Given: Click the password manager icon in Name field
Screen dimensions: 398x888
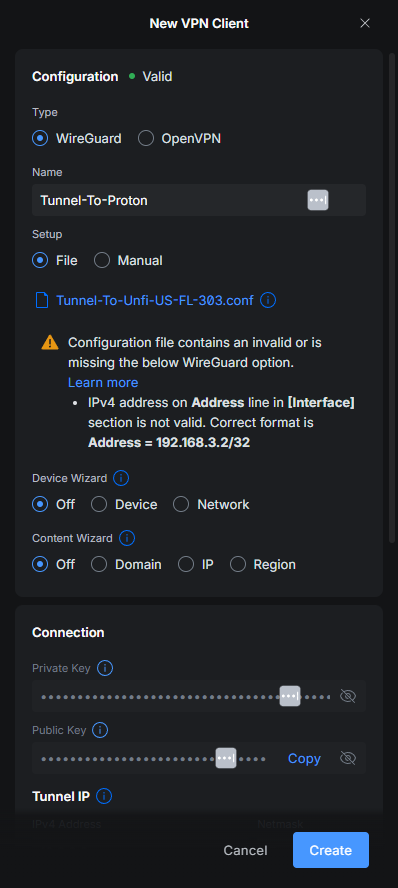Looking at the screenshot, I should tap(318, 200).
